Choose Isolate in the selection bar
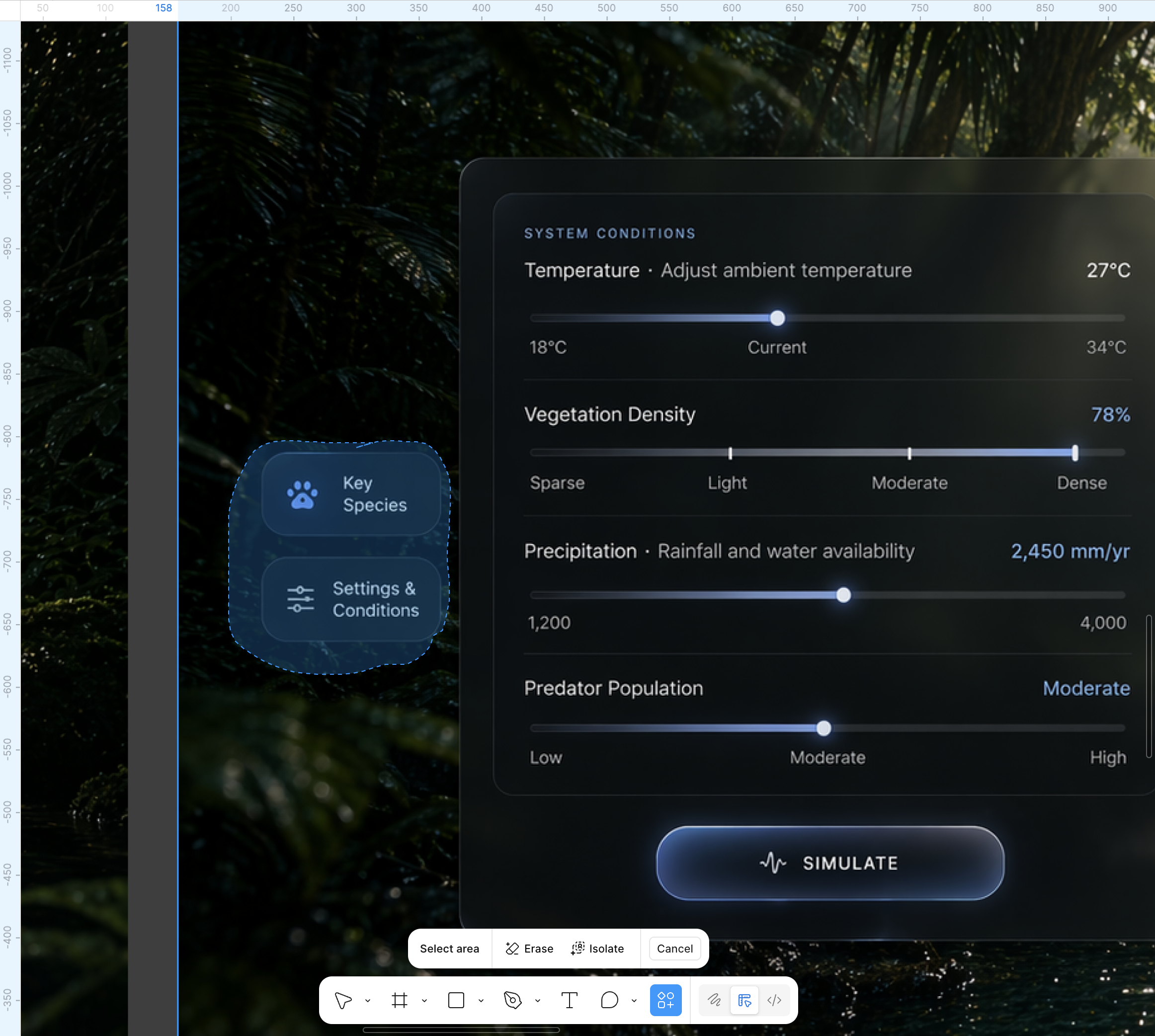 (598, 949)
